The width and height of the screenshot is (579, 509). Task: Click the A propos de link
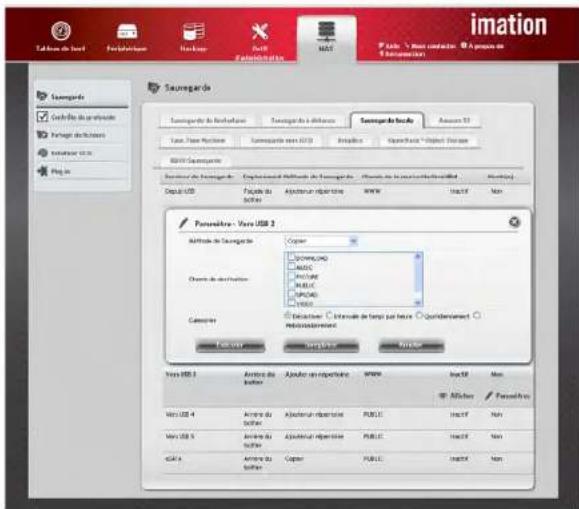(x=482, y=46)
